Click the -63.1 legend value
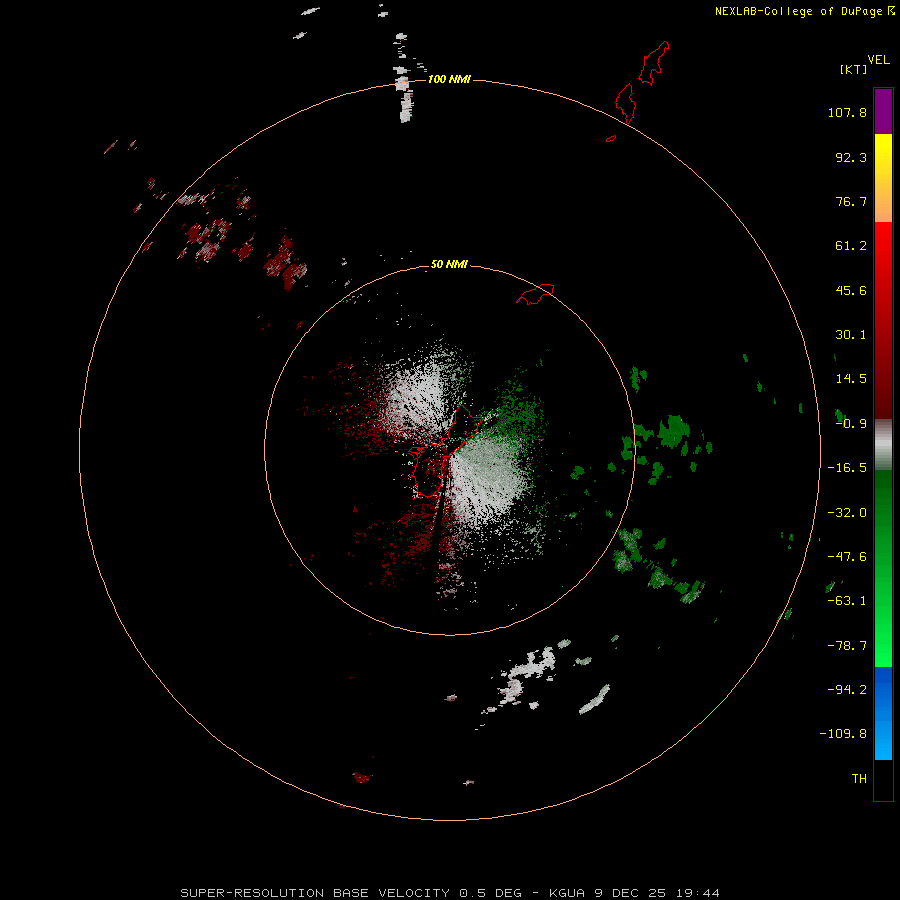 (x=847, y=601)
